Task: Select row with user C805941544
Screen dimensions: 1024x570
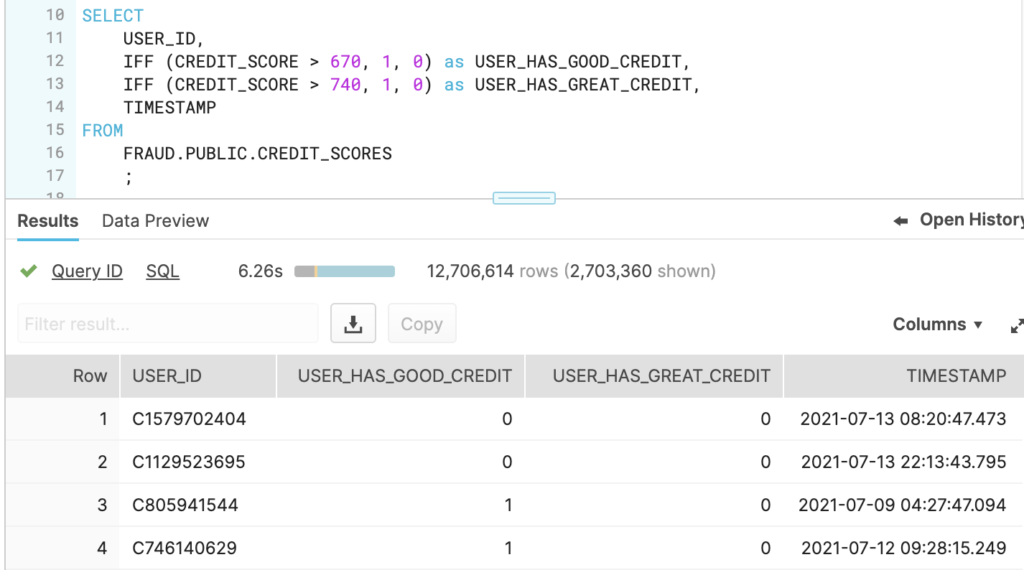Action: coord(515,505)
